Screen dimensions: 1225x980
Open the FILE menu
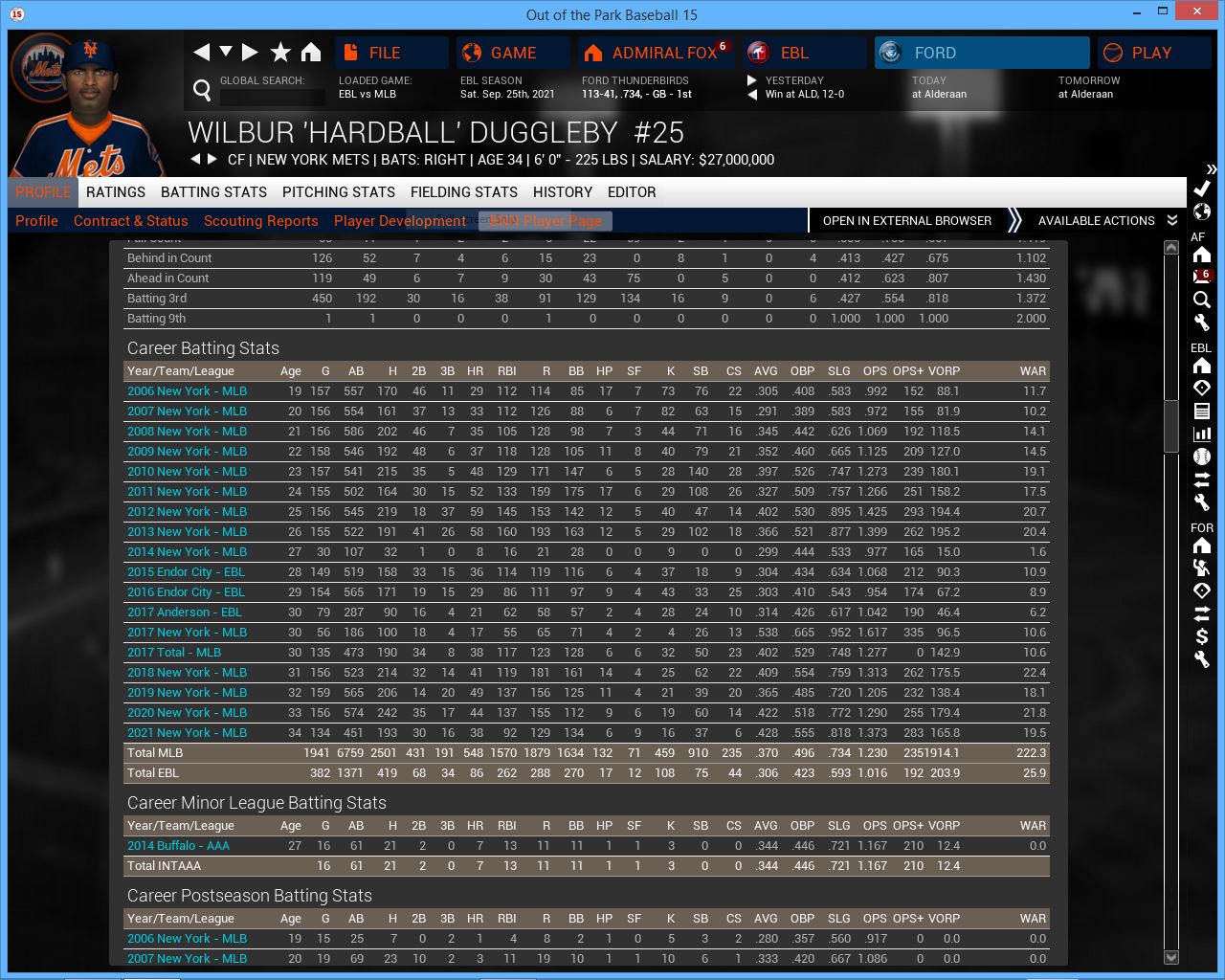coord(390,53)
